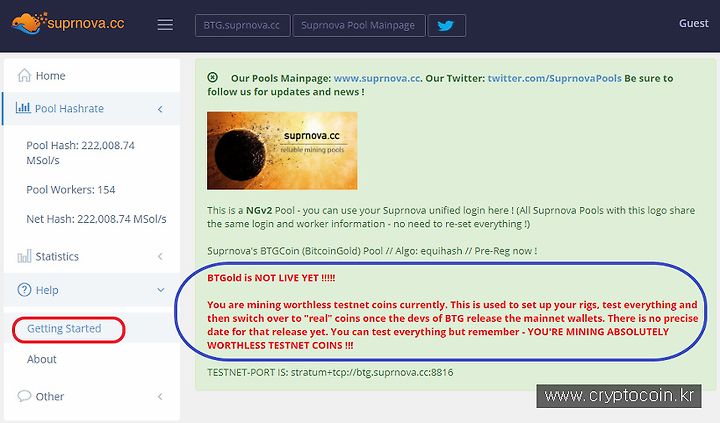Click the Suprnova Pool Mainpage button
This screenshot has width=720, height=423.
[359, 25]
